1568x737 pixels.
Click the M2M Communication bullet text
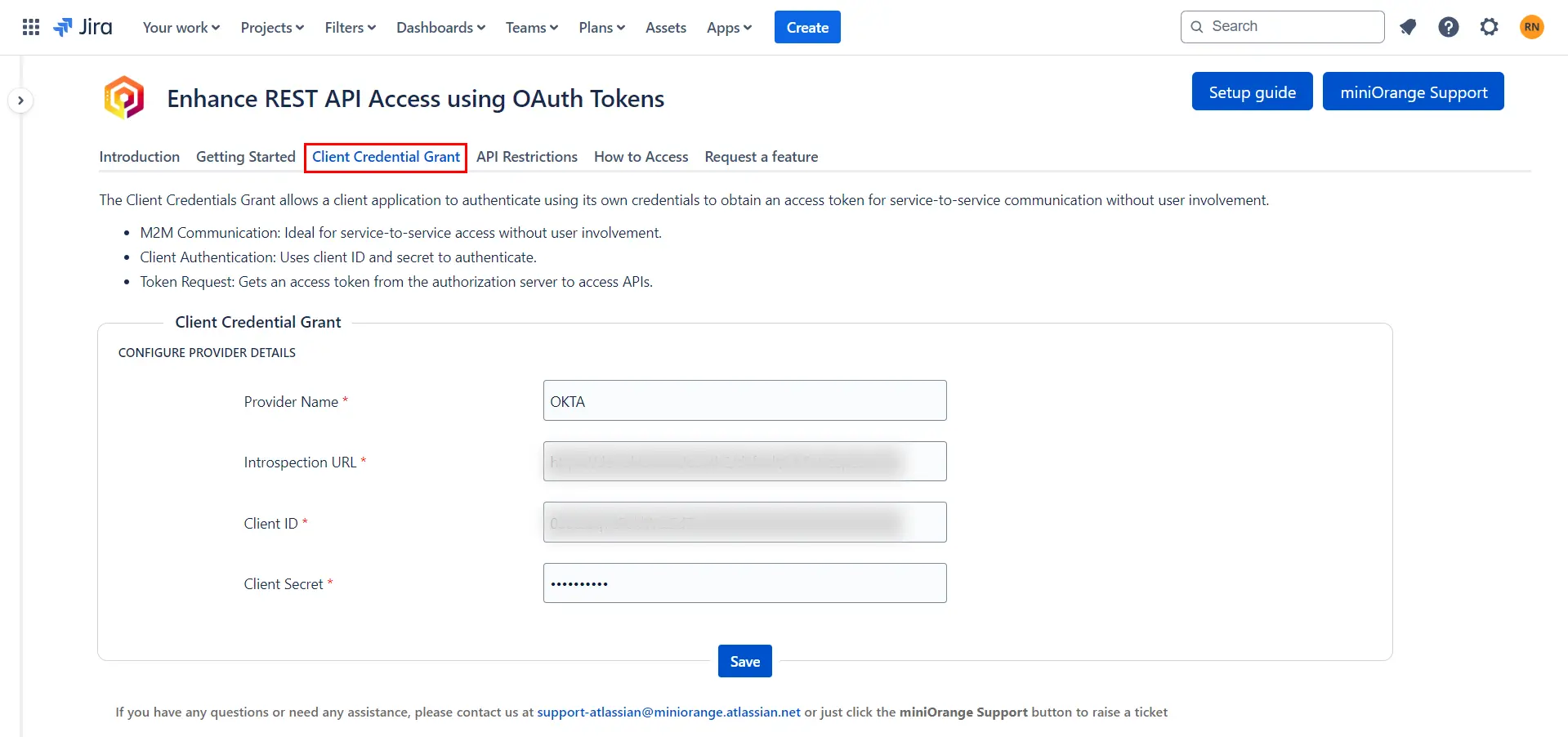click(401, 233)
